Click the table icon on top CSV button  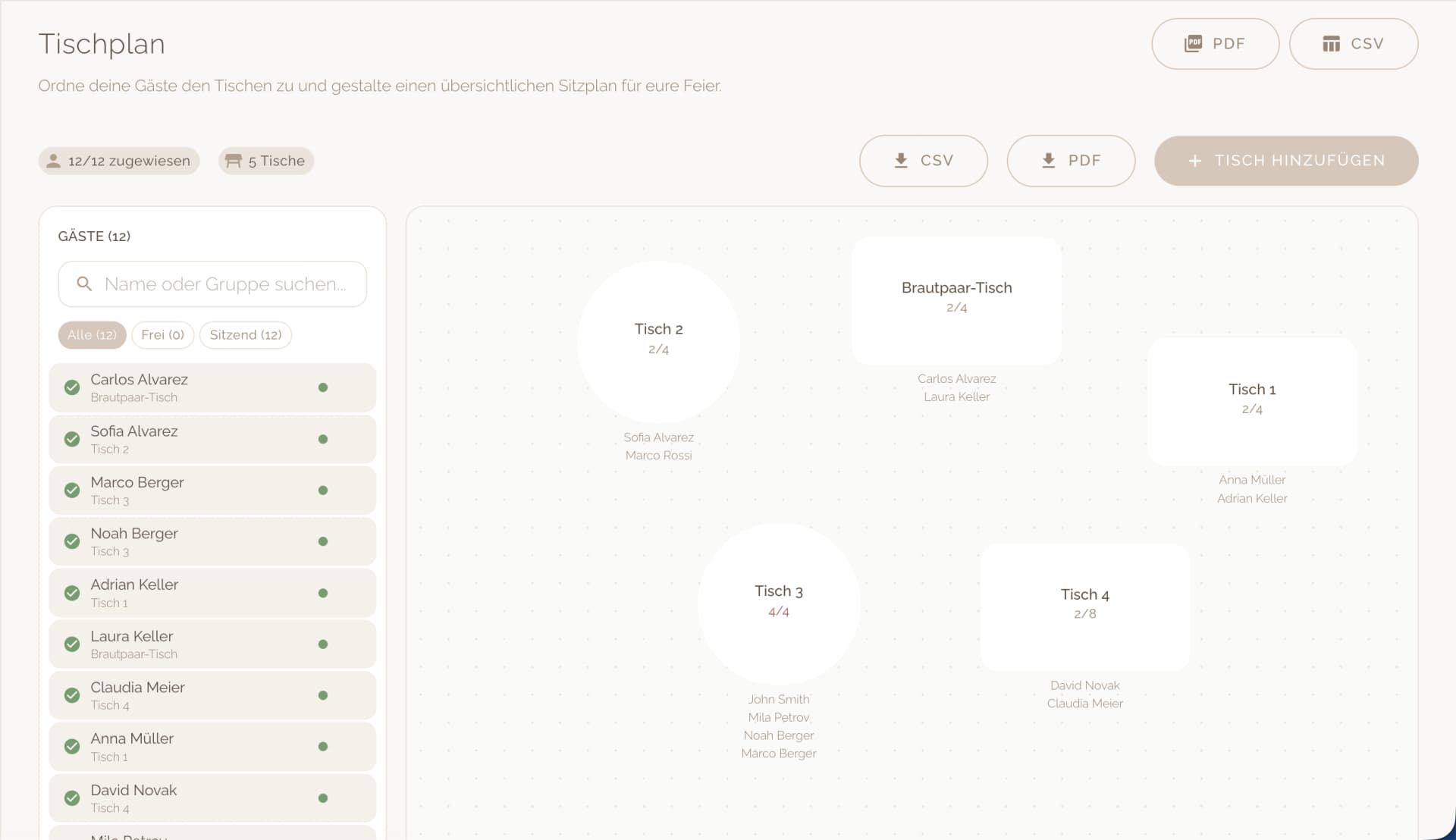pyautogui.click(x=1331, y=44)
